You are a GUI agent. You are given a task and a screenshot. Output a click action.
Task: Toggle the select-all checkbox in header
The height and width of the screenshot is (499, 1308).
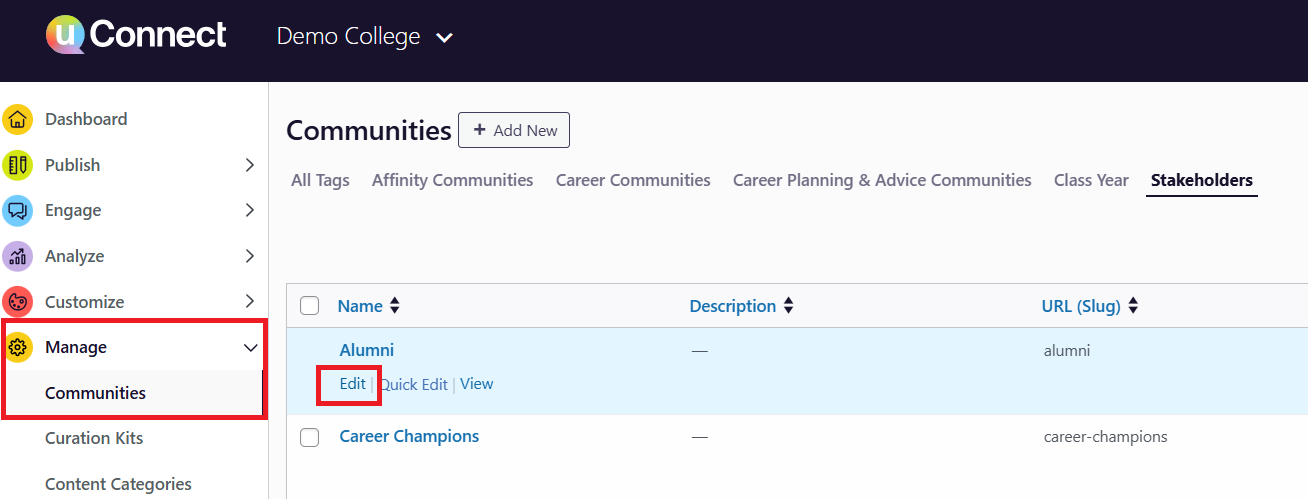[310, 306]
